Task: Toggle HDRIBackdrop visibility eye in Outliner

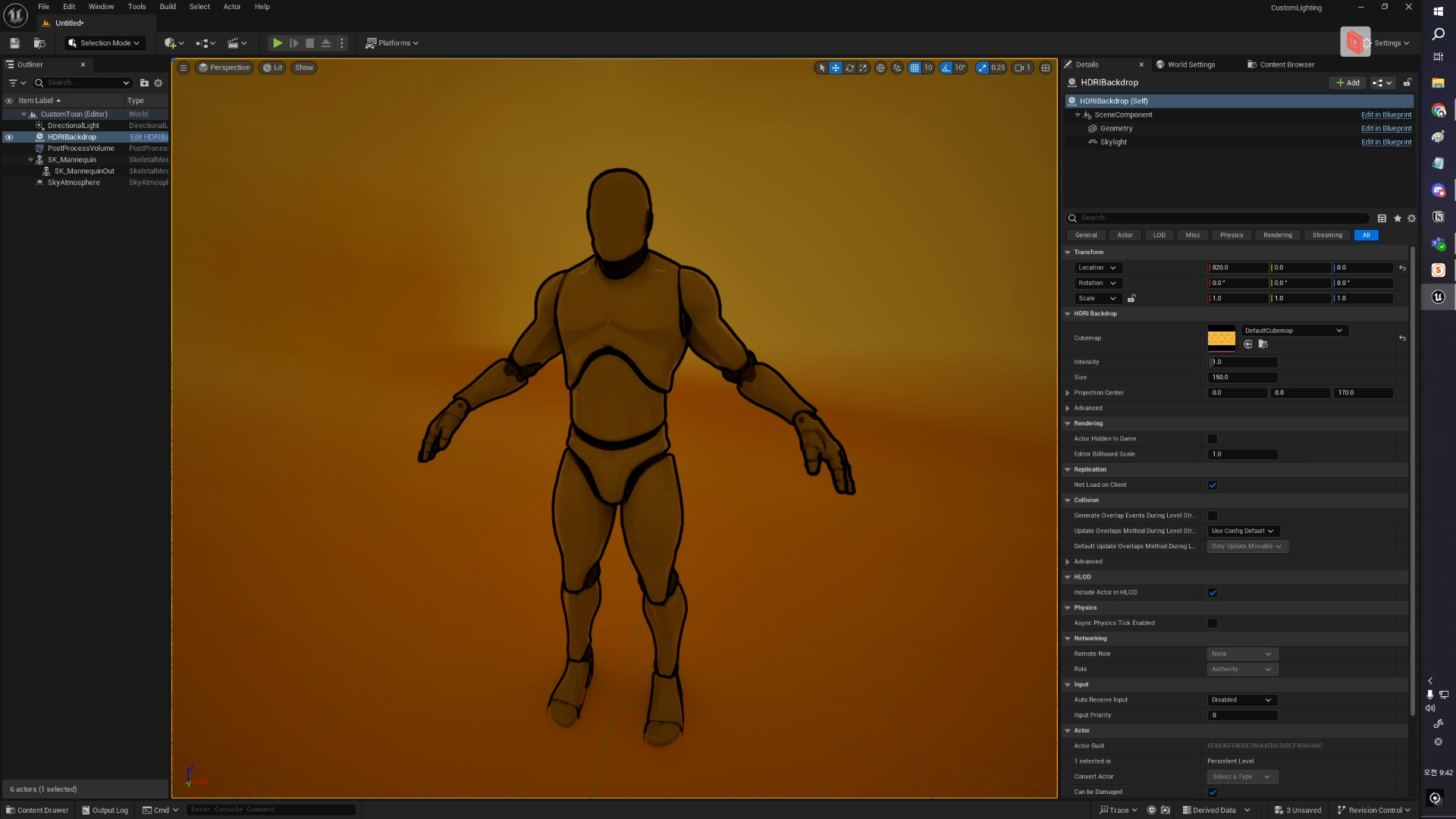Action: click(9, 137)
